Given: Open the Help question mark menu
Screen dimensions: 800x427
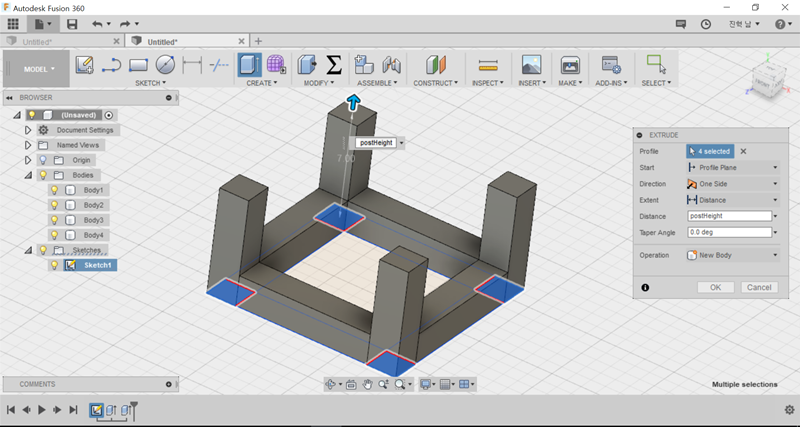Looking at the screenshot, I should point(783,24).
